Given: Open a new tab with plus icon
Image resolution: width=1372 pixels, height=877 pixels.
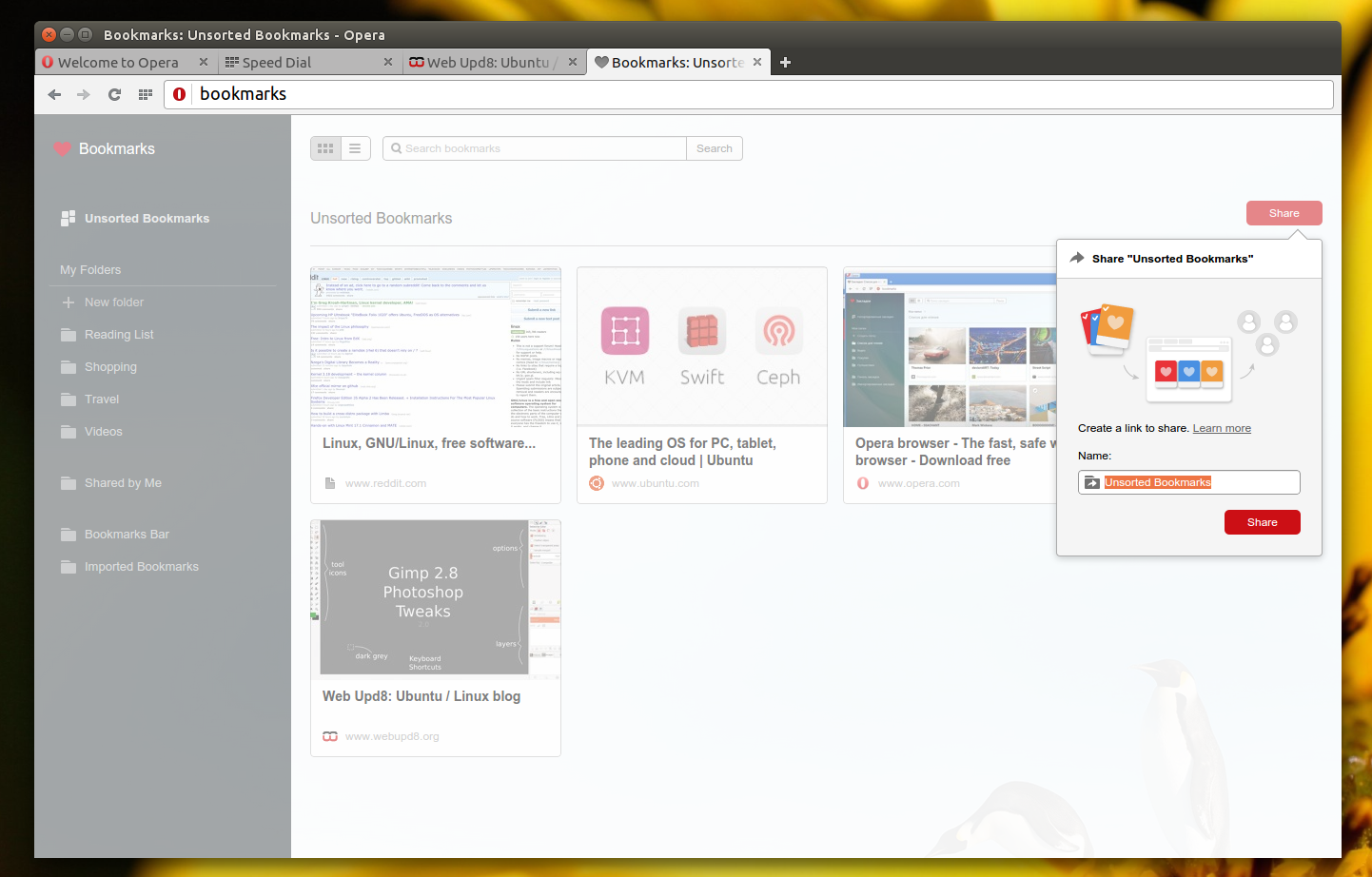Looking at the screenshot, I should pos(785,63).
